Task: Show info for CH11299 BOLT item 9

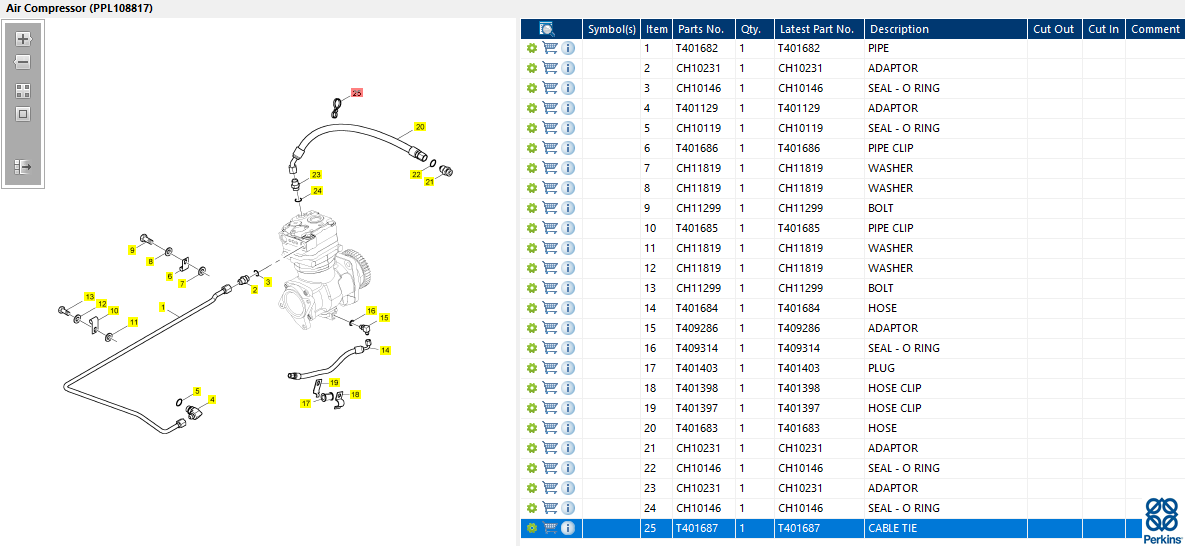Action: [568, 208]
